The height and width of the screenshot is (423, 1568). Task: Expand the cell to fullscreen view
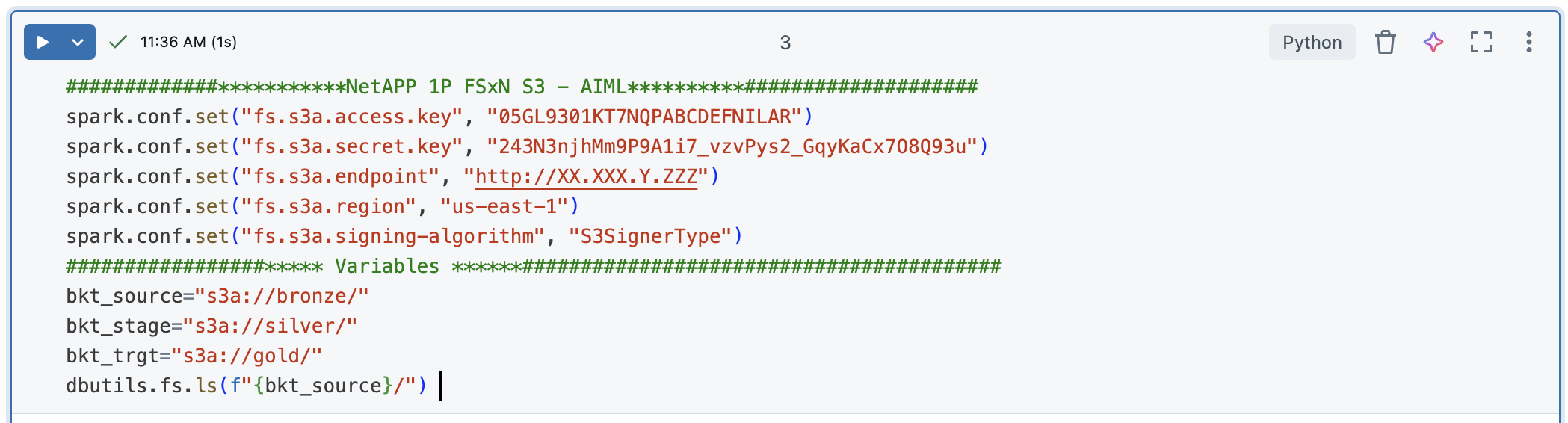(1481, 42)
